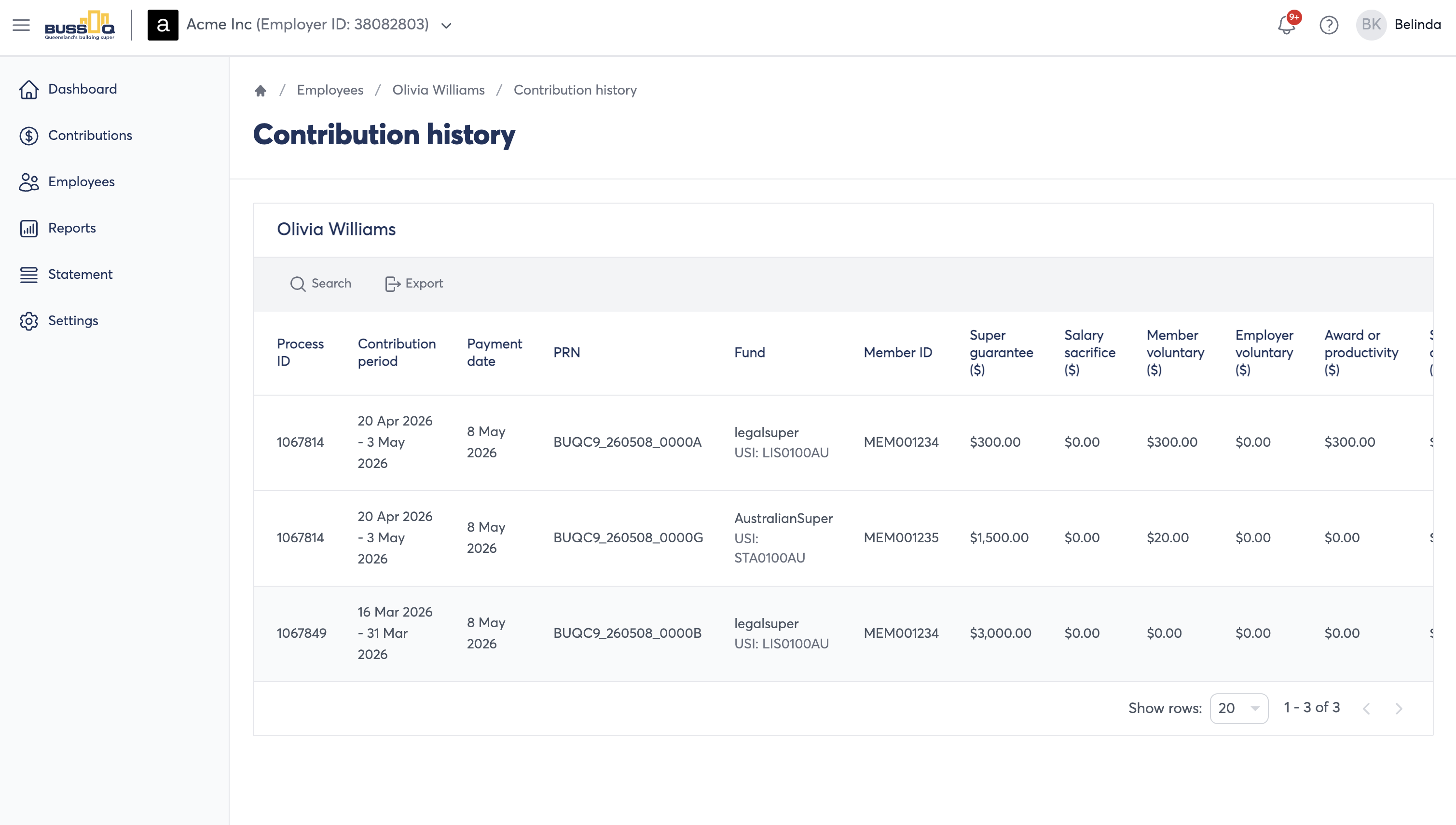Image resolution: width=1456 pixels, height=825 pixels.
Task: Click the Search magnifier icon
Action: (x=298, y=284)
